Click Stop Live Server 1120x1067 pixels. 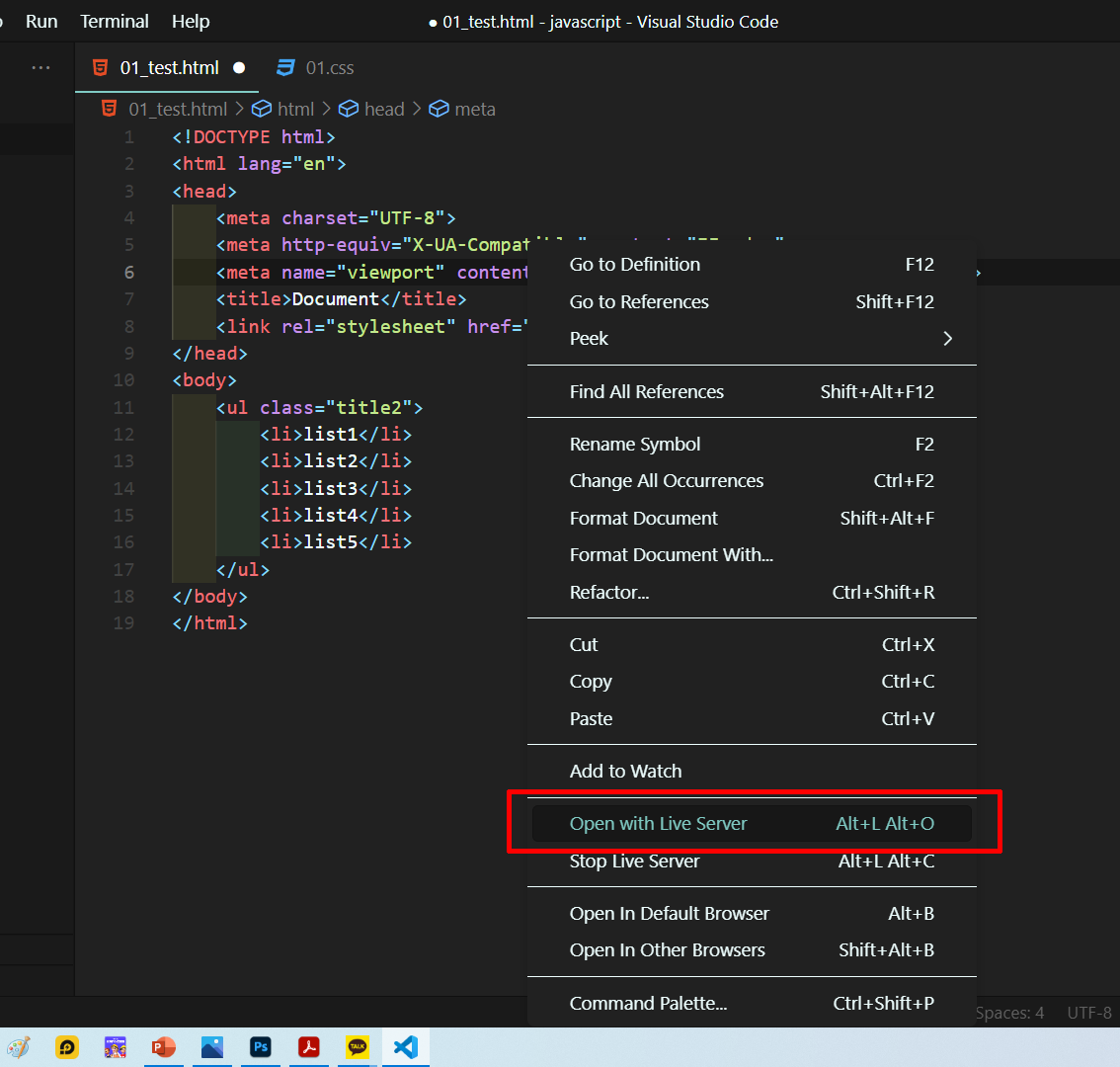(752, 861)
